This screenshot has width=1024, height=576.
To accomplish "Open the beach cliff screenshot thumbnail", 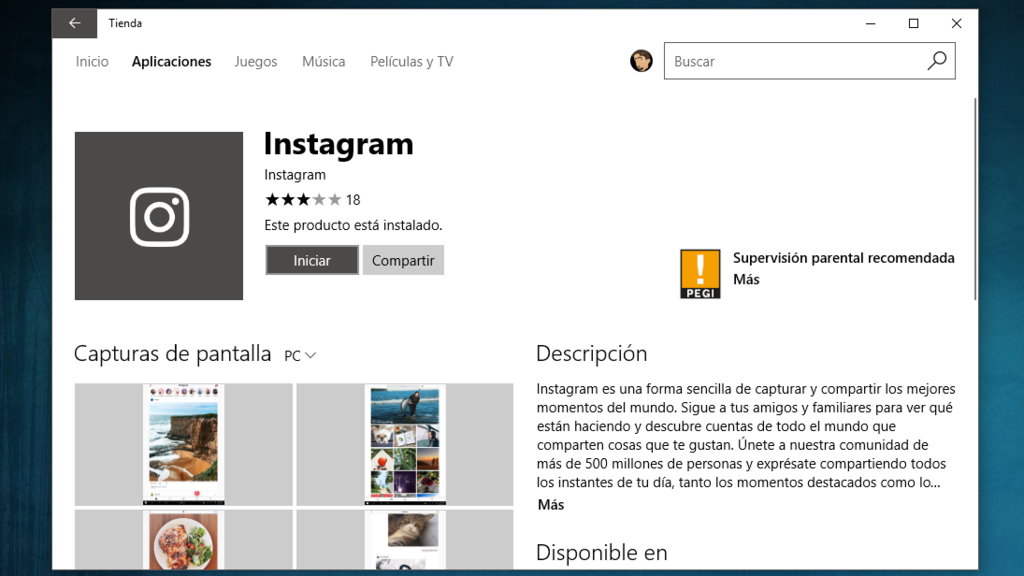I will click(x=182, y=443).
